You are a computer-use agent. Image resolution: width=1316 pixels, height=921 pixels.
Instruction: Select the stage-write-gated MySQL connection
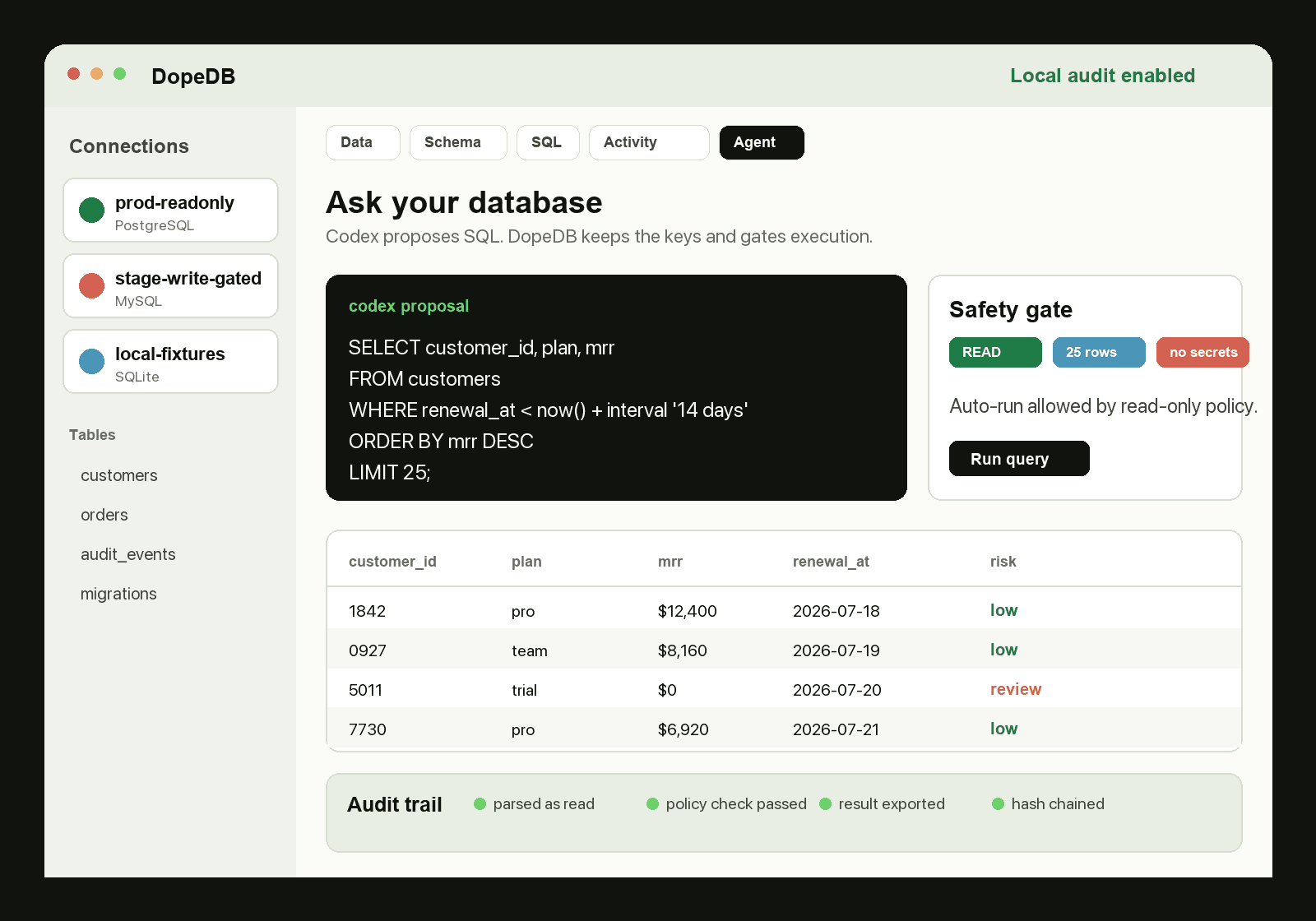click(x=170, y=286)
